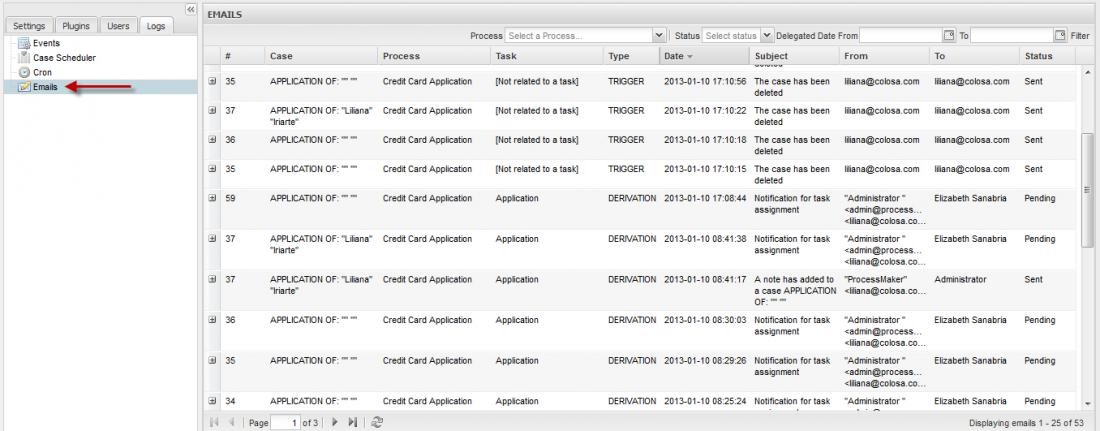Switch to the Settings tab
Viewport: 1100px width, 431px height.
pyautogui.click(x=28, y=26)
